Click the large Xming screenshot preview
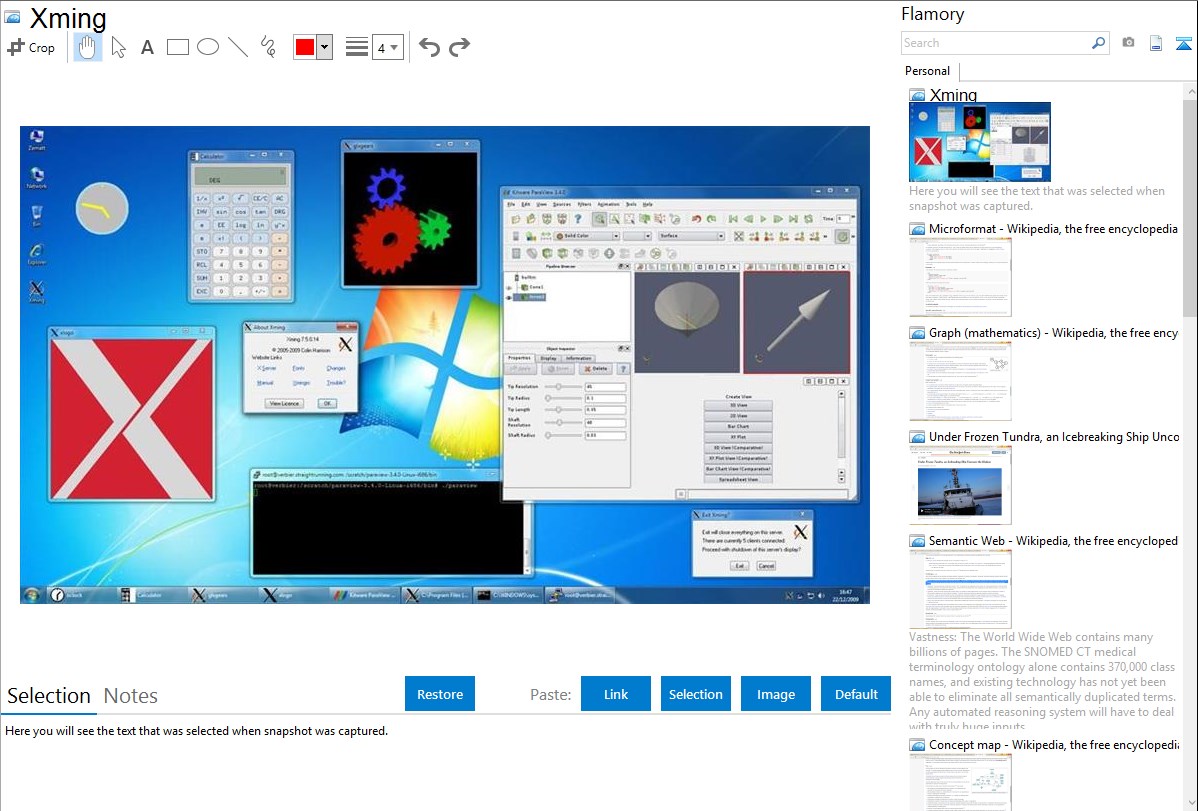 (x=445, y=365)
